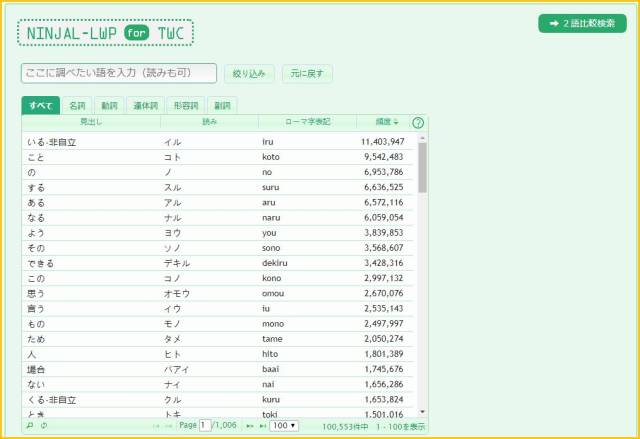Screen dimensions: 640x439
Task: Open the 形容詞 tab
Action: [186, 105]
